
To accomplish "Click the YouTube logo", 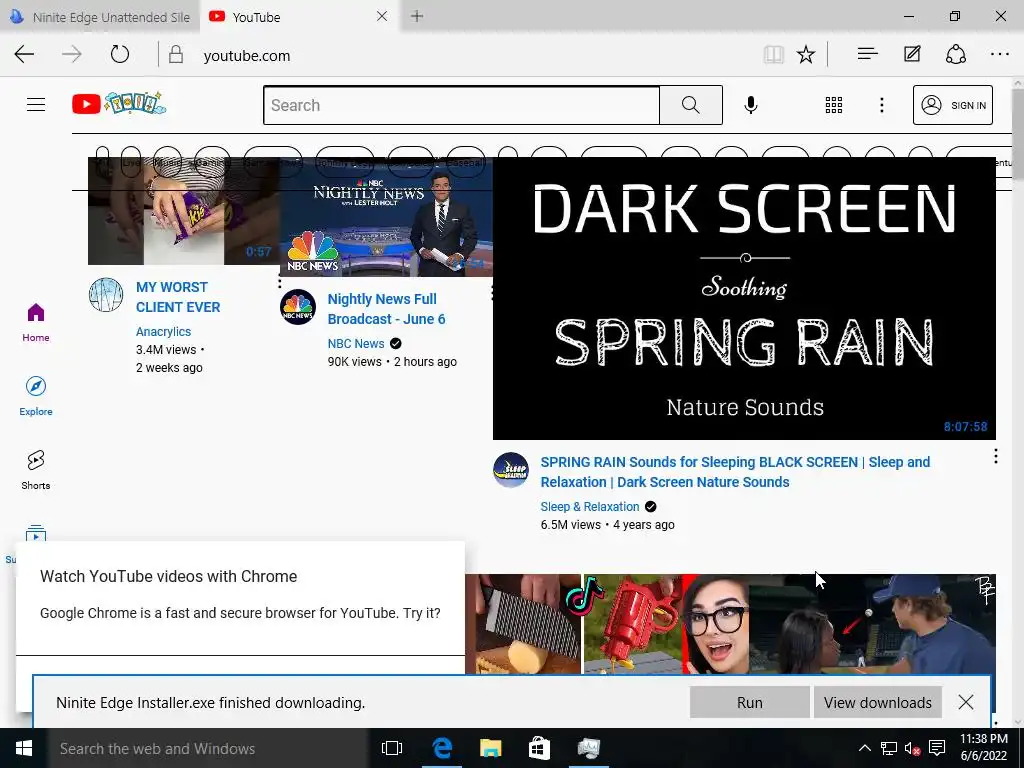I will (x=119, y=104).
